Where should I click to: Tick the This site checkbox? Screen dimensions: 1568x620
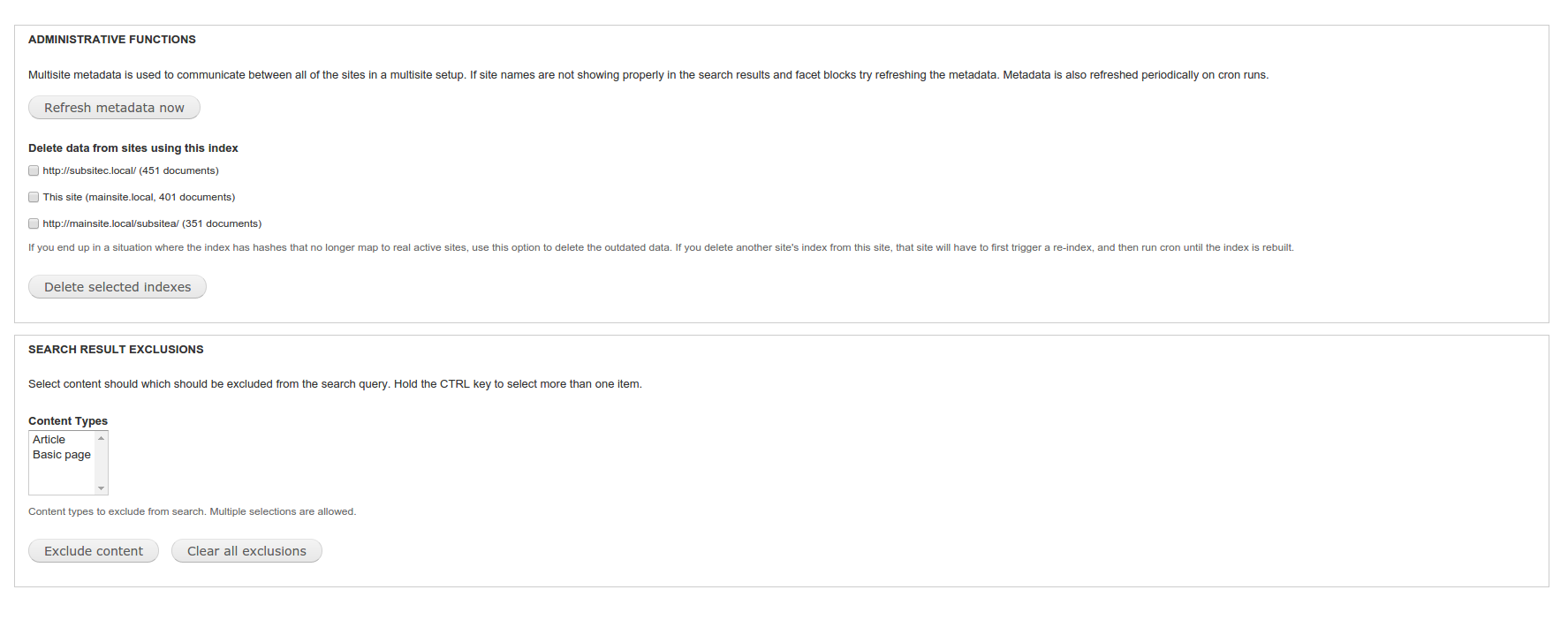pyautogui.click(x=34, y=197)
